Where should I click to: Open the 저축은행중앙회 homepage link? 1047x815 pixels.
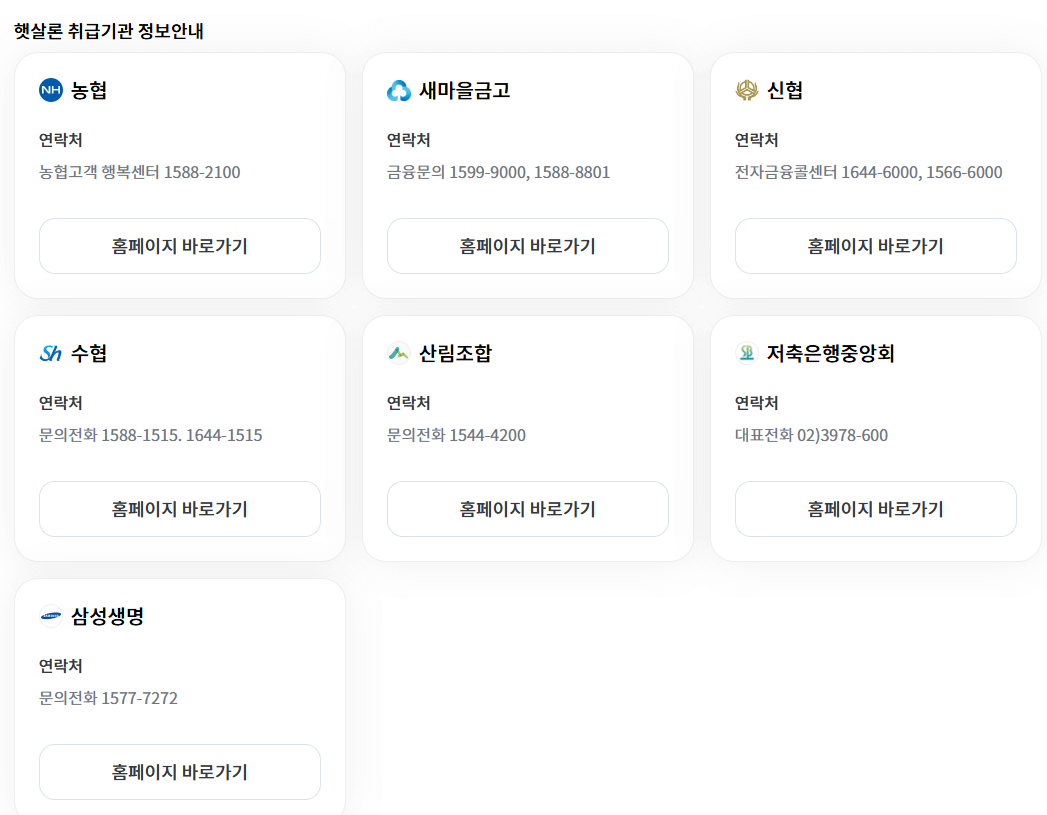(875, 509)
